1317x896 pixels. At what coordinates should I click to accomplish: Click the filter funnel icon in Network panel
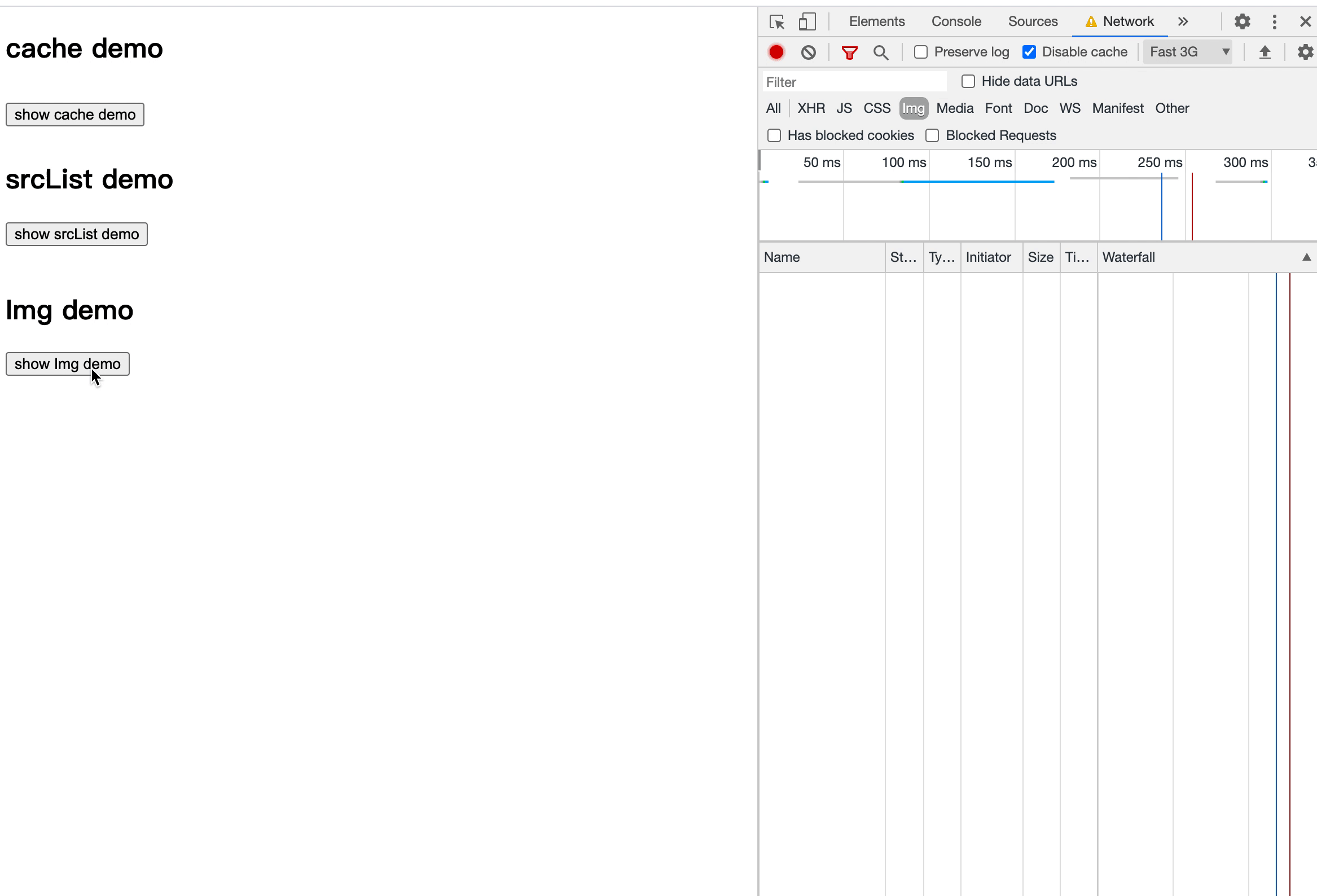(850, 52)
